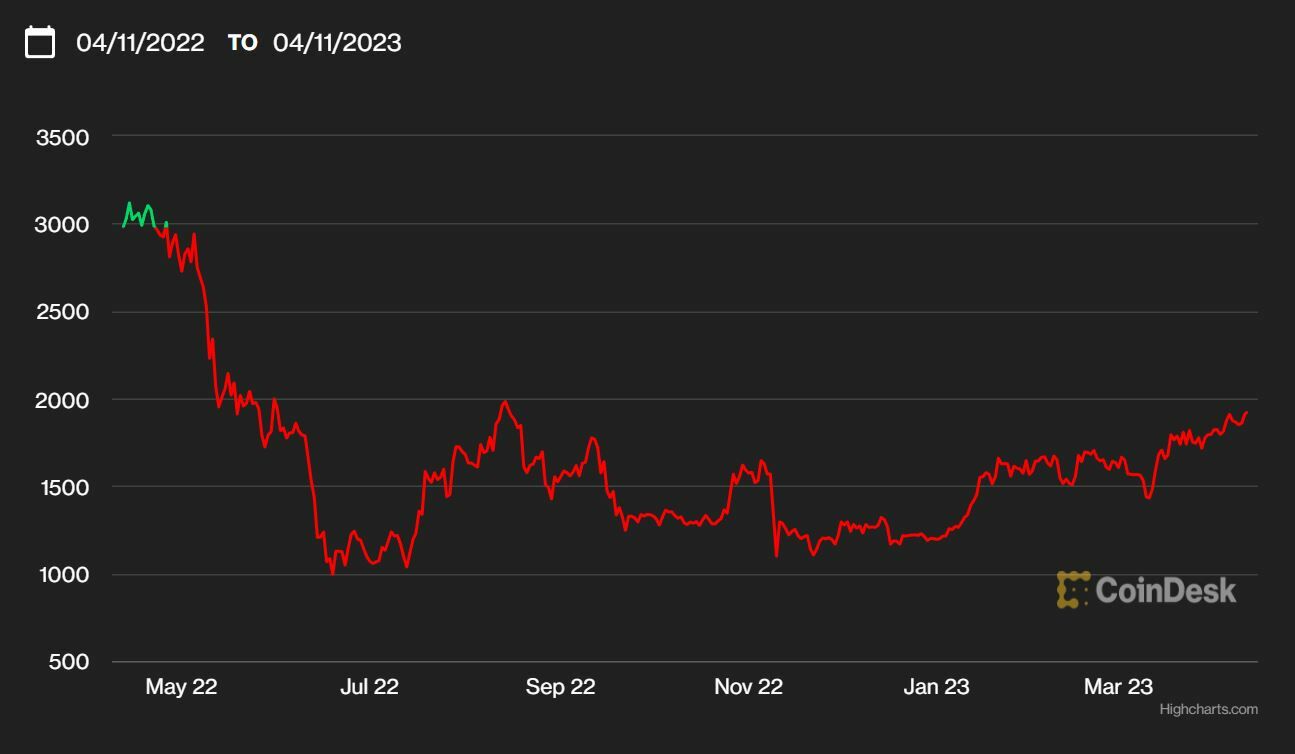Select the end date 04/11/2023
This screenshot has width=1295, height=754.
337,43
